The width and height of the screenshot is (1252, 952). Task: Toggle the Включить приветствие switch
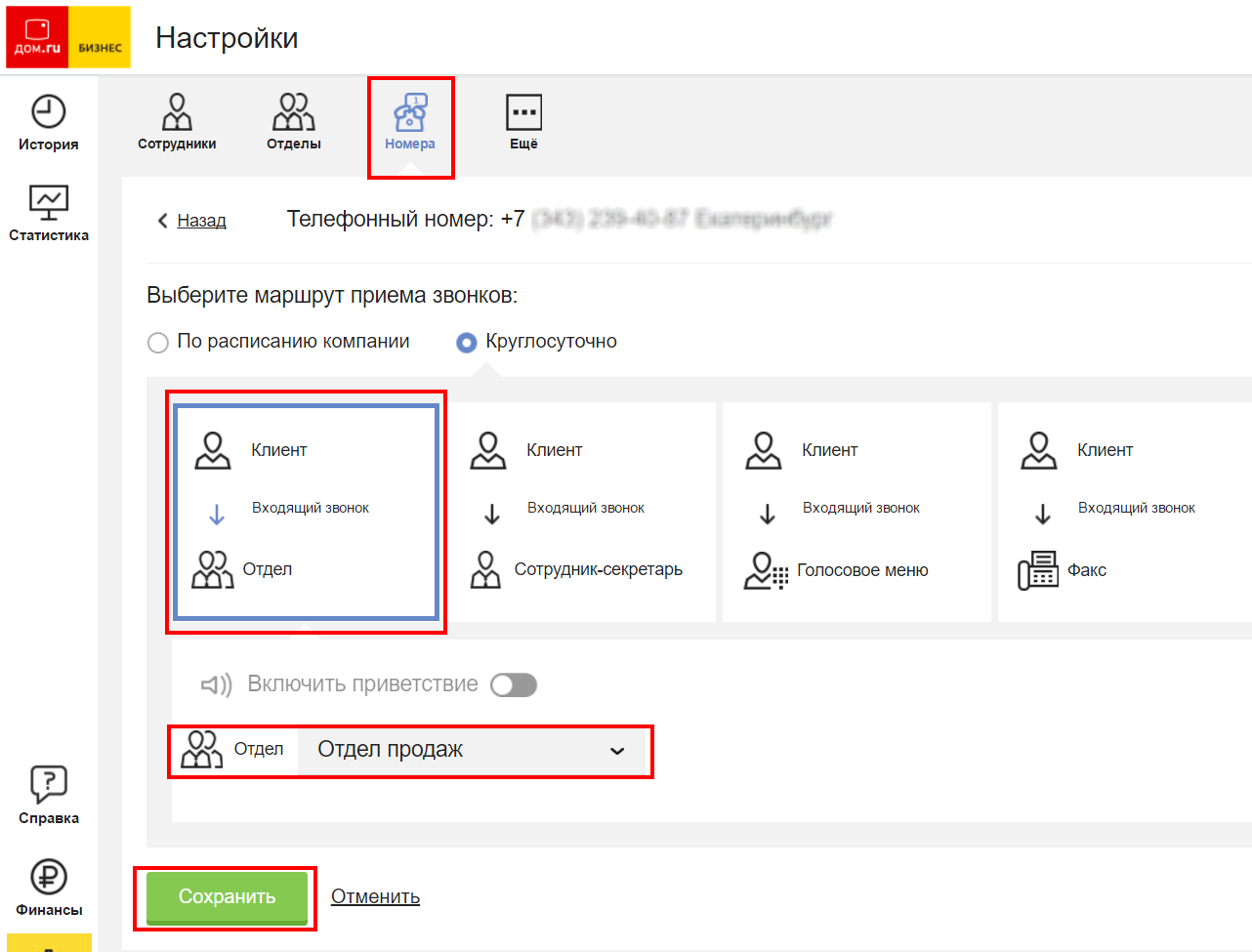(x=514, y=685)
